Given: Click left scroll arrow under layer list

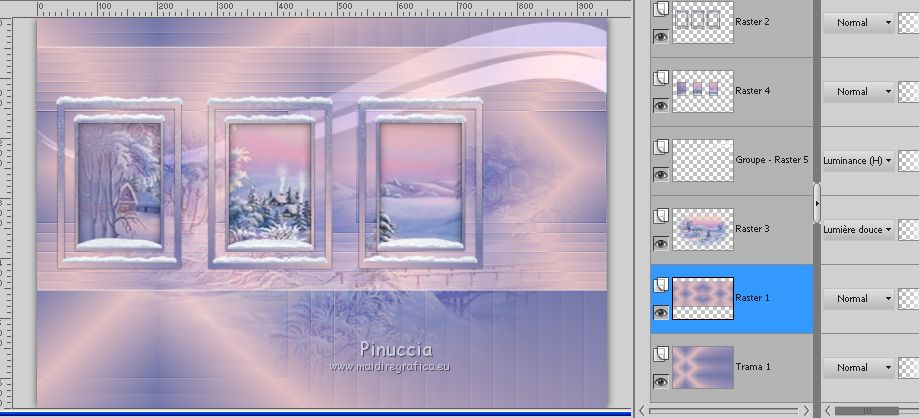Looking at the screenshot, I should [x=643, y=410].
